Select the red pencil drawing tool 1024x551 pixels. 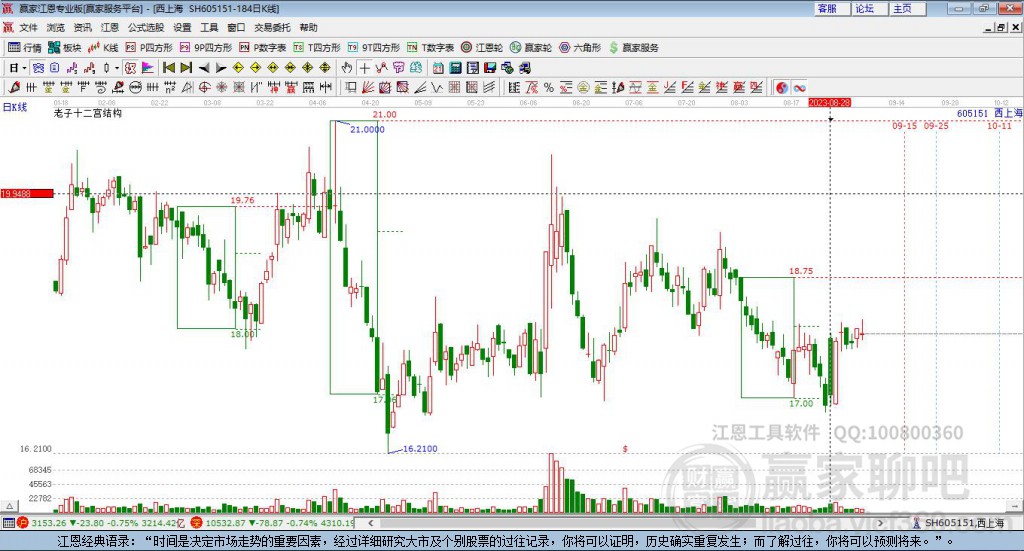click(x=14, y=87)
